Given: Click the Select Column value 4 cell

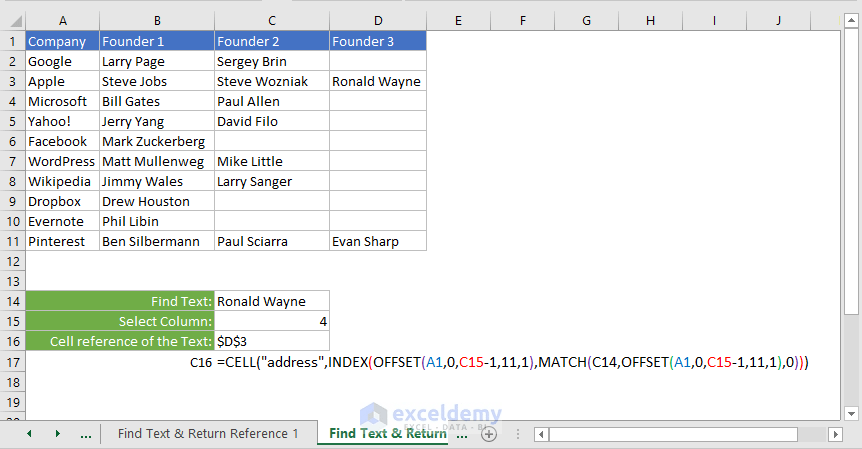Looking at the screenshot, I should (272, 321).
